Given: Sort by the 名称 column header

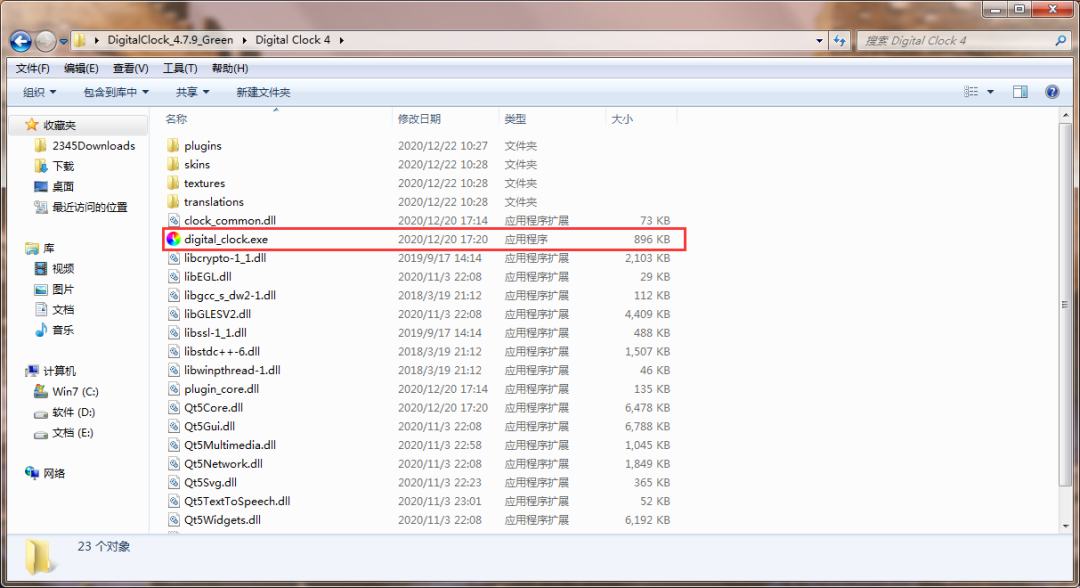Looking at the screenshot, I should 176,119.
